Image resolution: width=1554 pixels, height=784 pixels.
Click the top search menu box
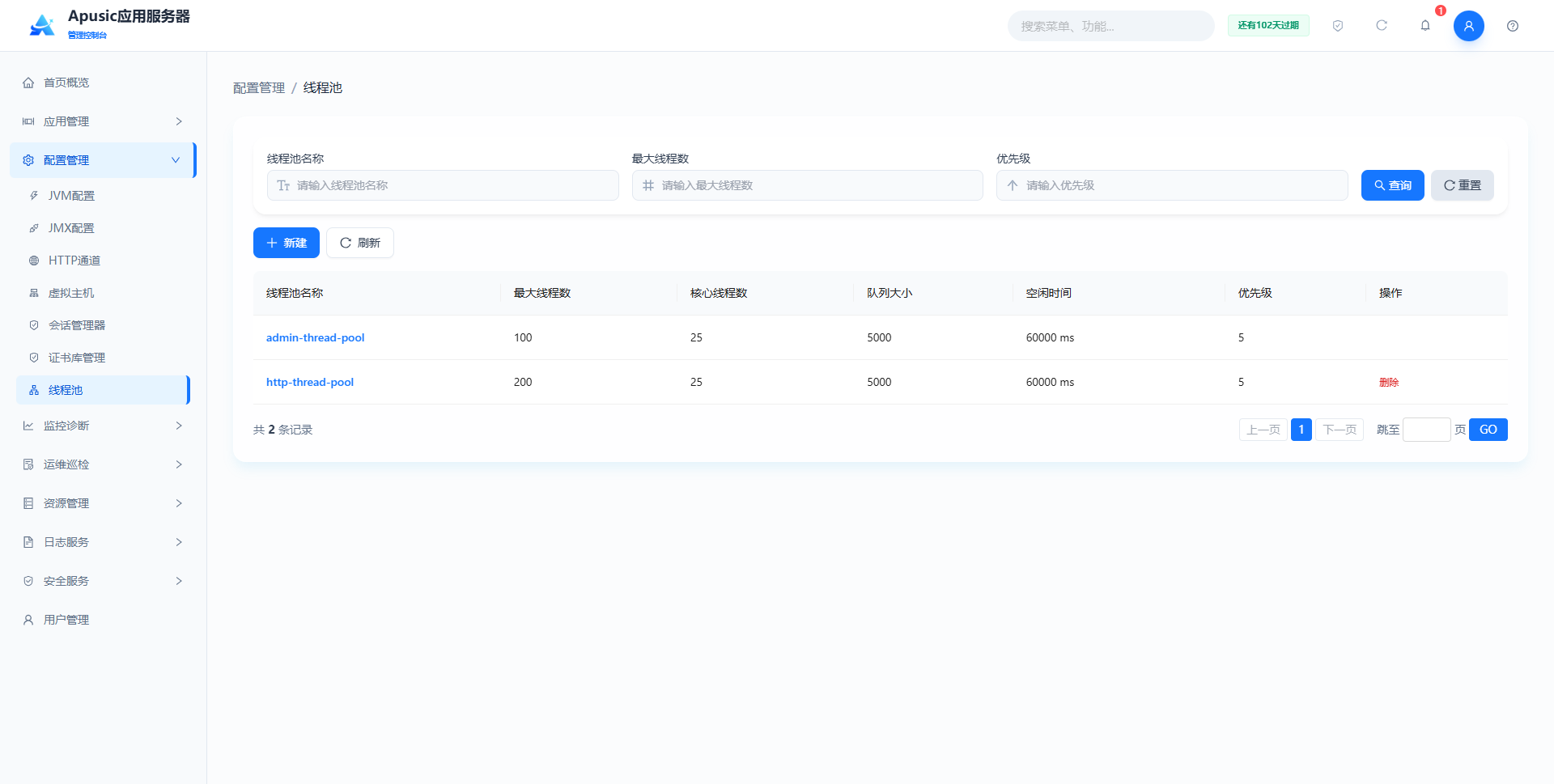(x=1110, y=26)
